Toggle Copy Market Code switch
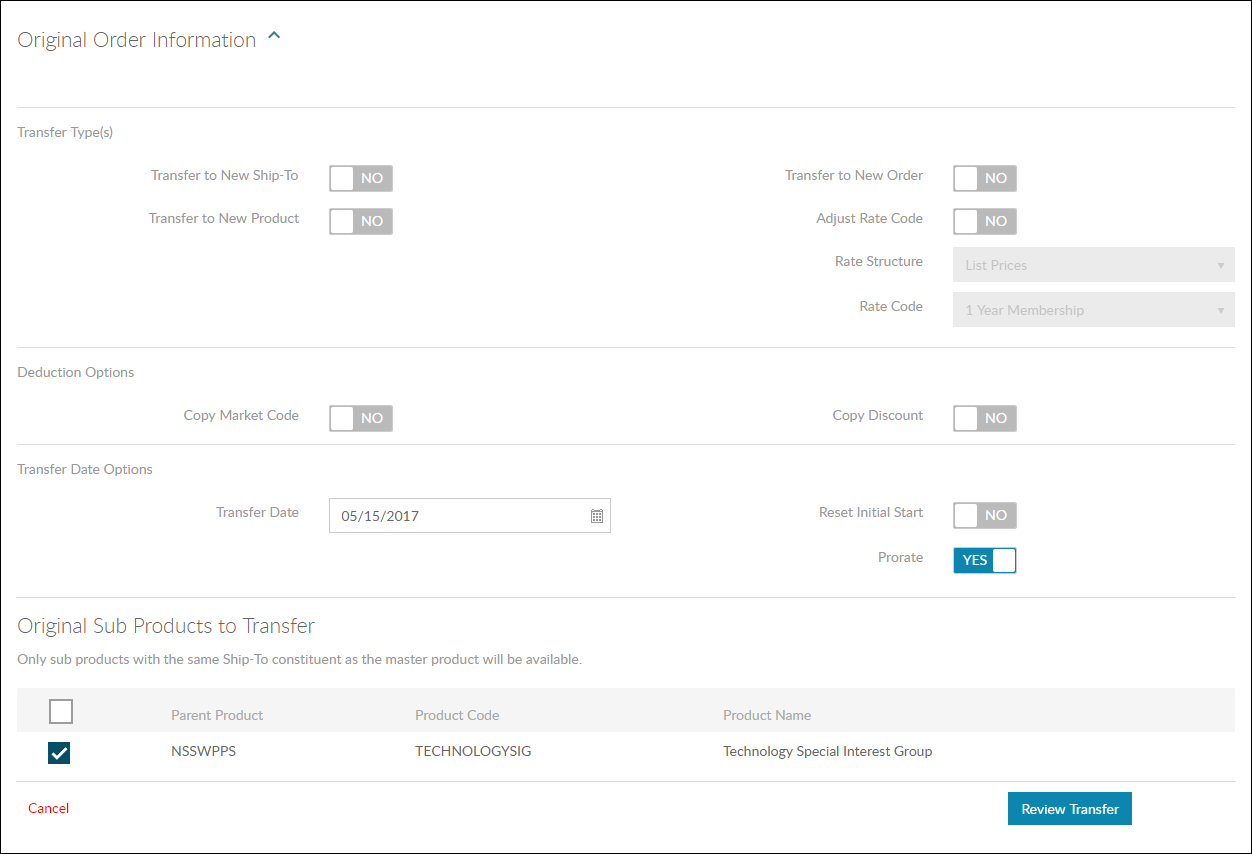 pos(361,418)
